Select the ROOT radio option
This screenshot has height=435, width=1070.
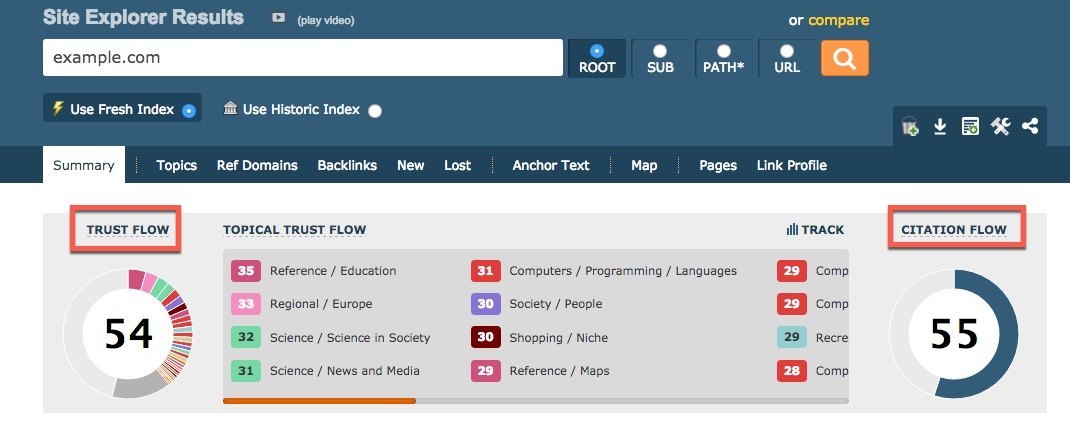tap(597, 50)
